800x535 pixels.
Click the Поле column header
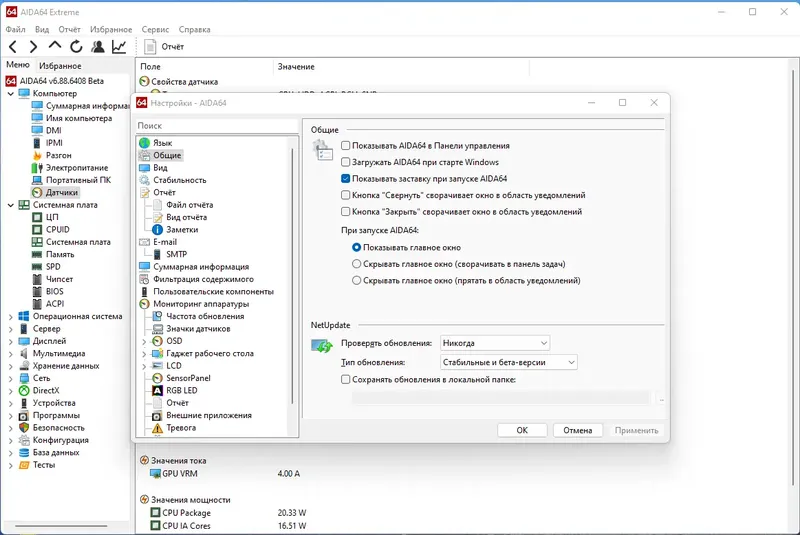[x=204, y=67]
